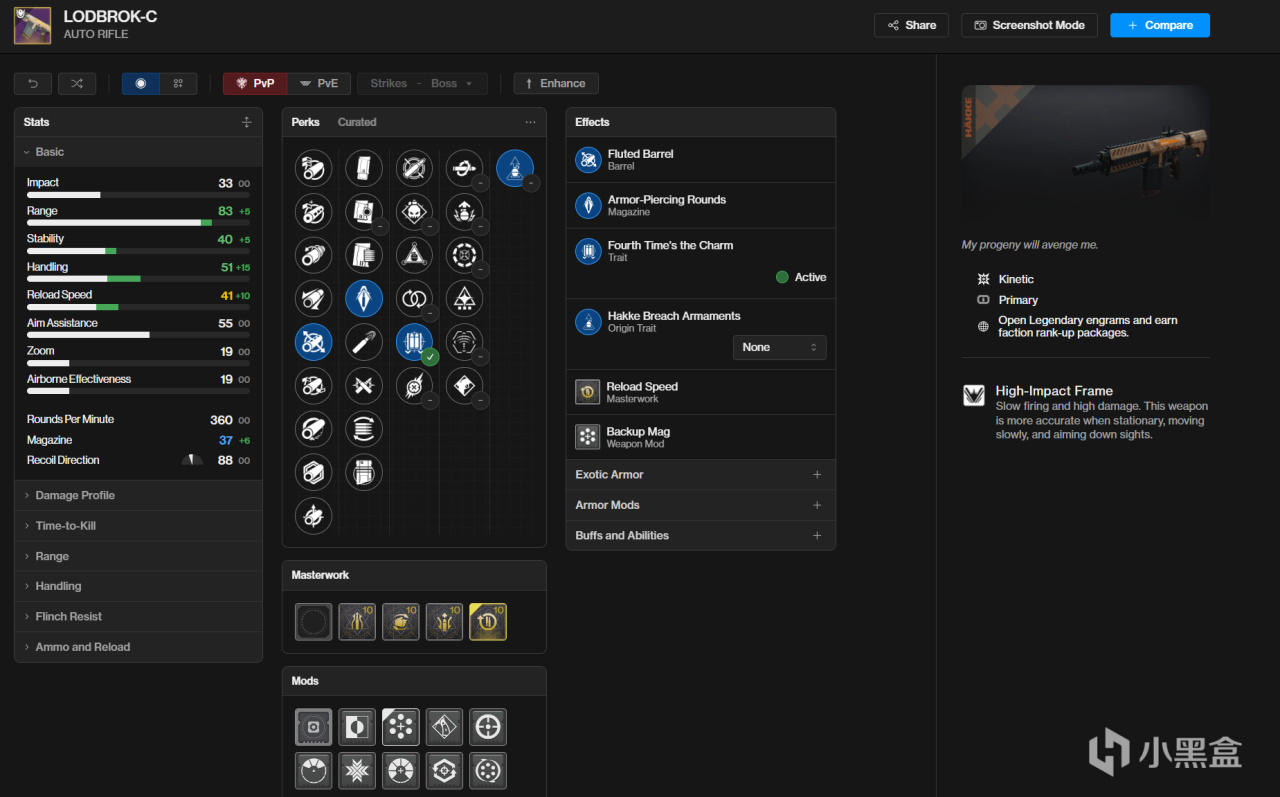
Task: Expand the Damage Profile section
Action: click(x=138, y=495)
